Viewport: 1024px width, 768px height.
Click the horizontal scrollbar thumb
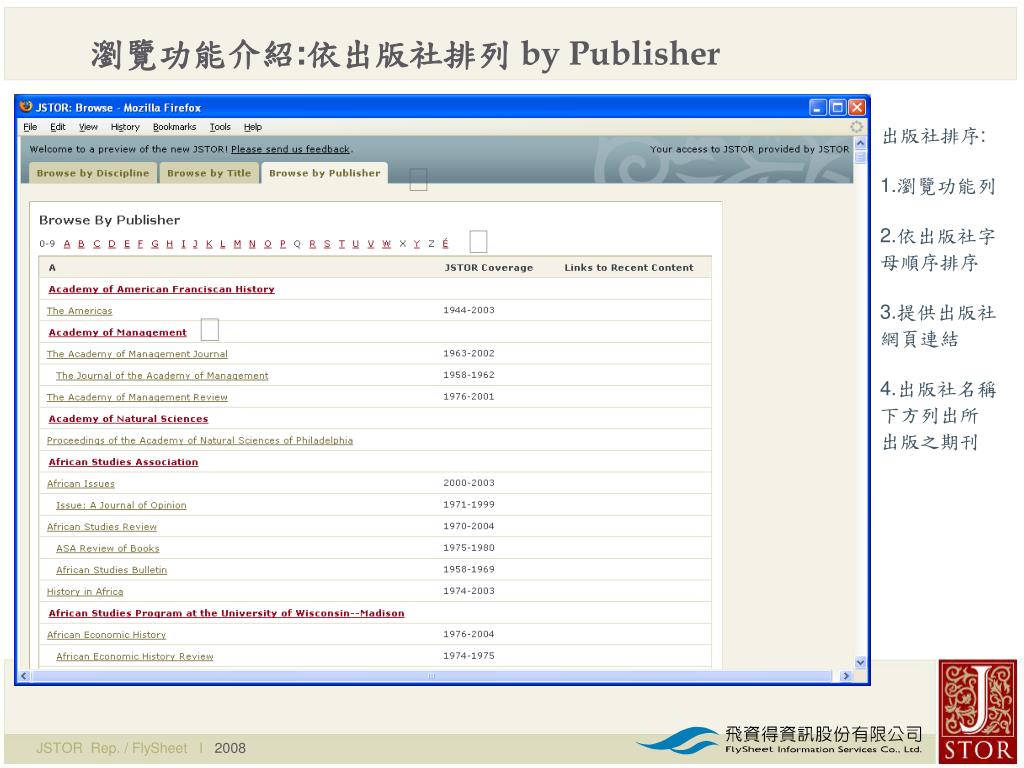tap(431, 676)
